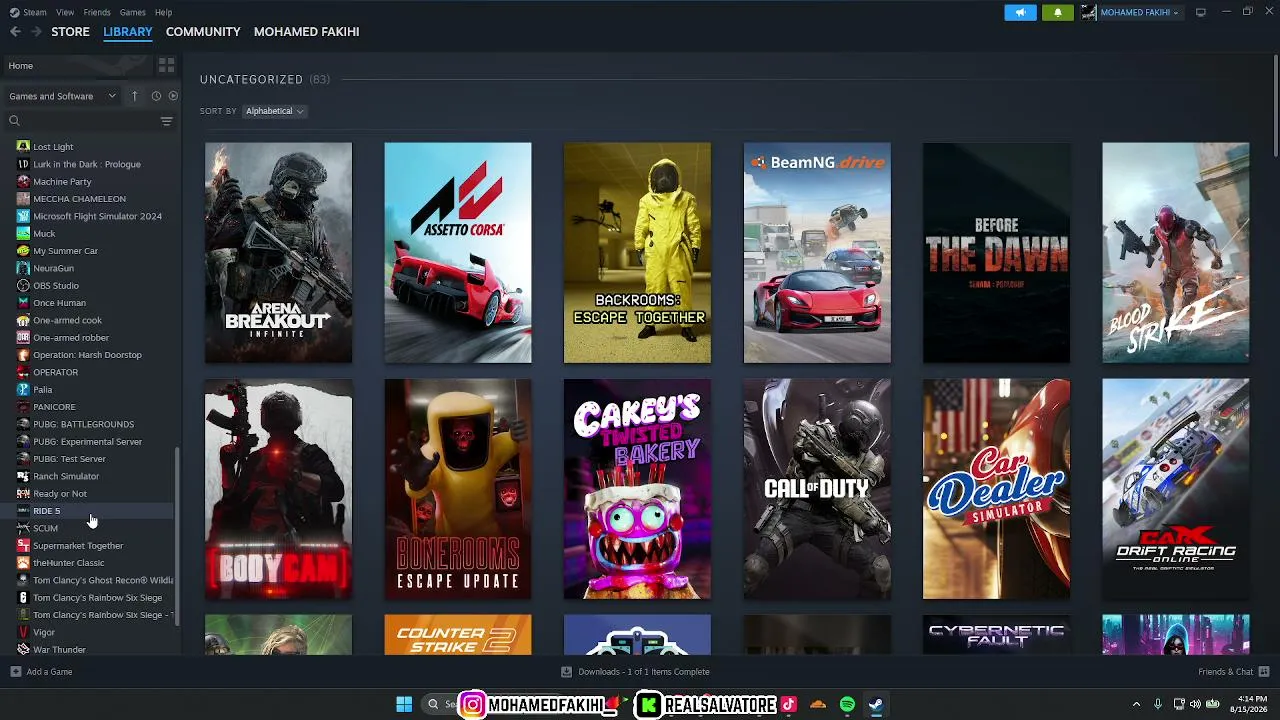
Task: Select Ready or Not in sidebar
Action: point(89,494)
